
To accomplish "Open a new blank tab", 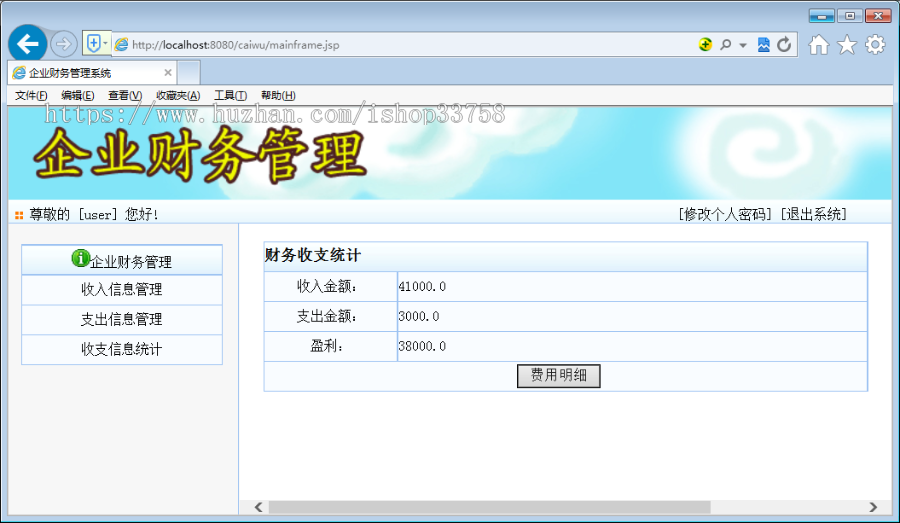I will [x=189, y=73].
